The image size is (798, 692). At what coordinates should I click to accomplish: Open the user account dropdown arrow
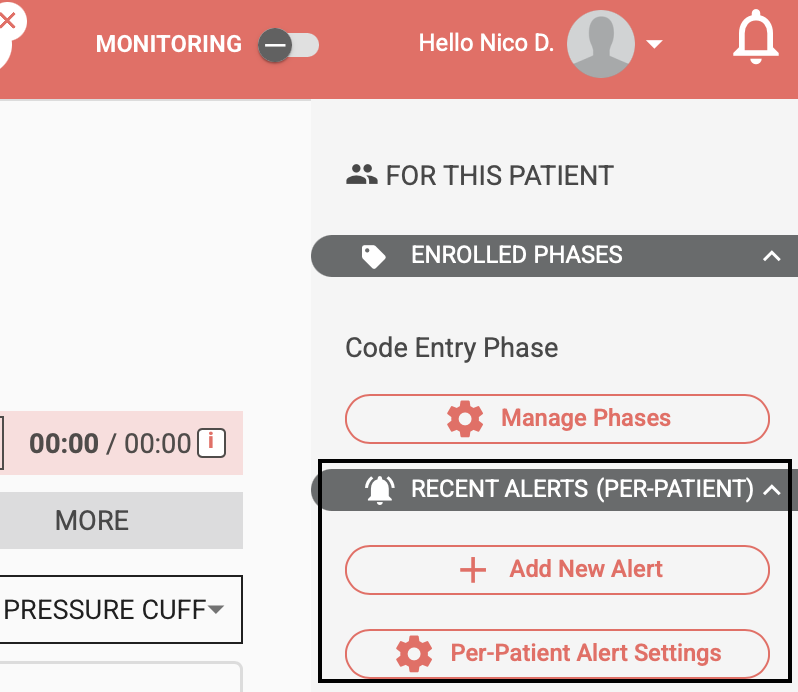pos(655,44)
